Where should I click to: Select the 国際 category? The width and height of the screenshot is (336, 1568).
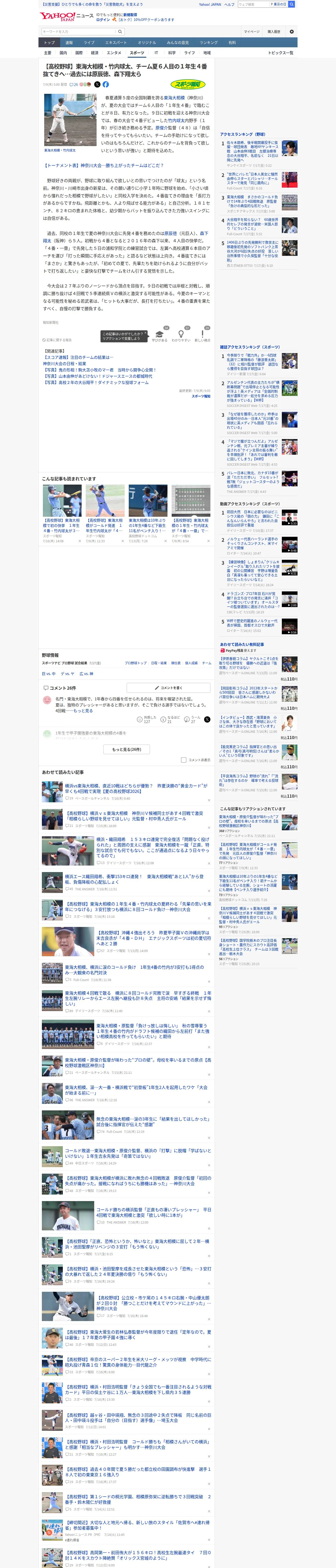[79, 53]
